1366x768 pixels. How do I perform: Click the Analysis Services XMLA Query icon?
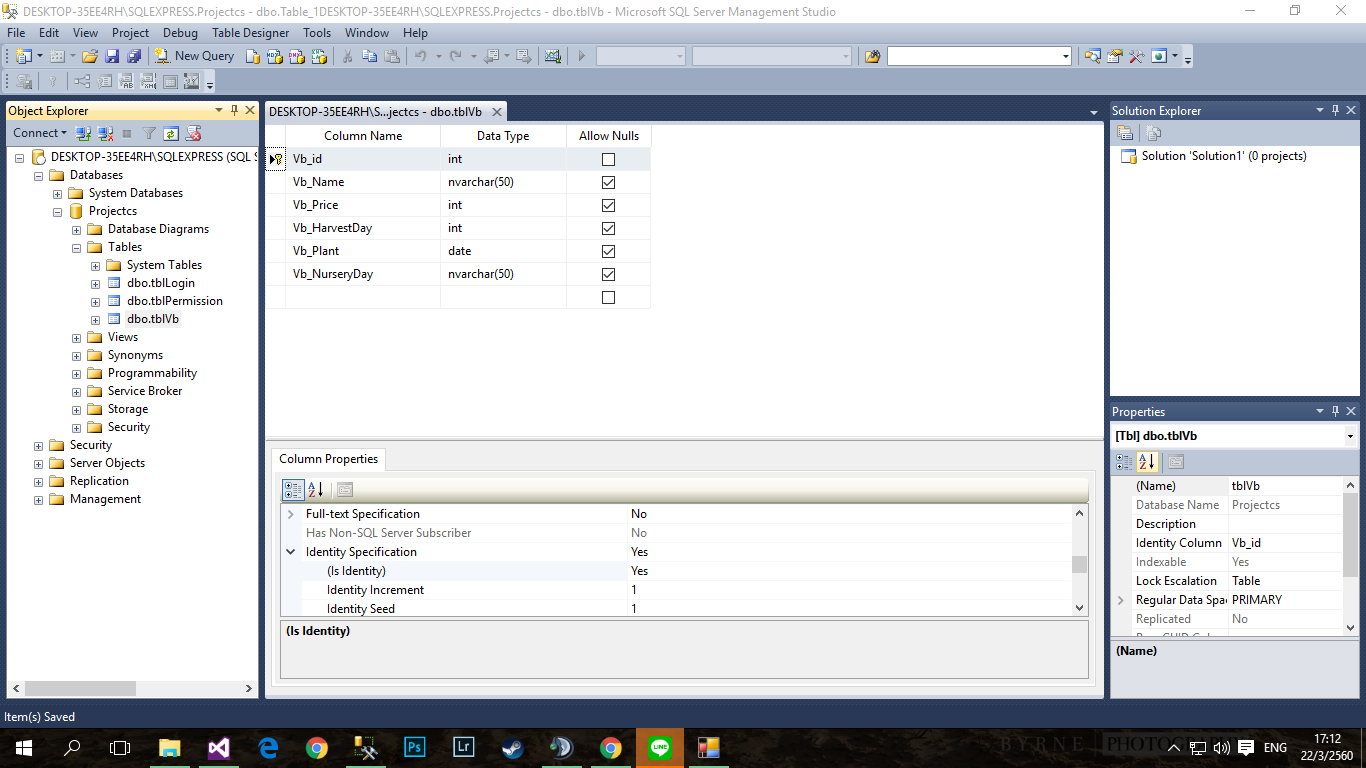(319, 56)
